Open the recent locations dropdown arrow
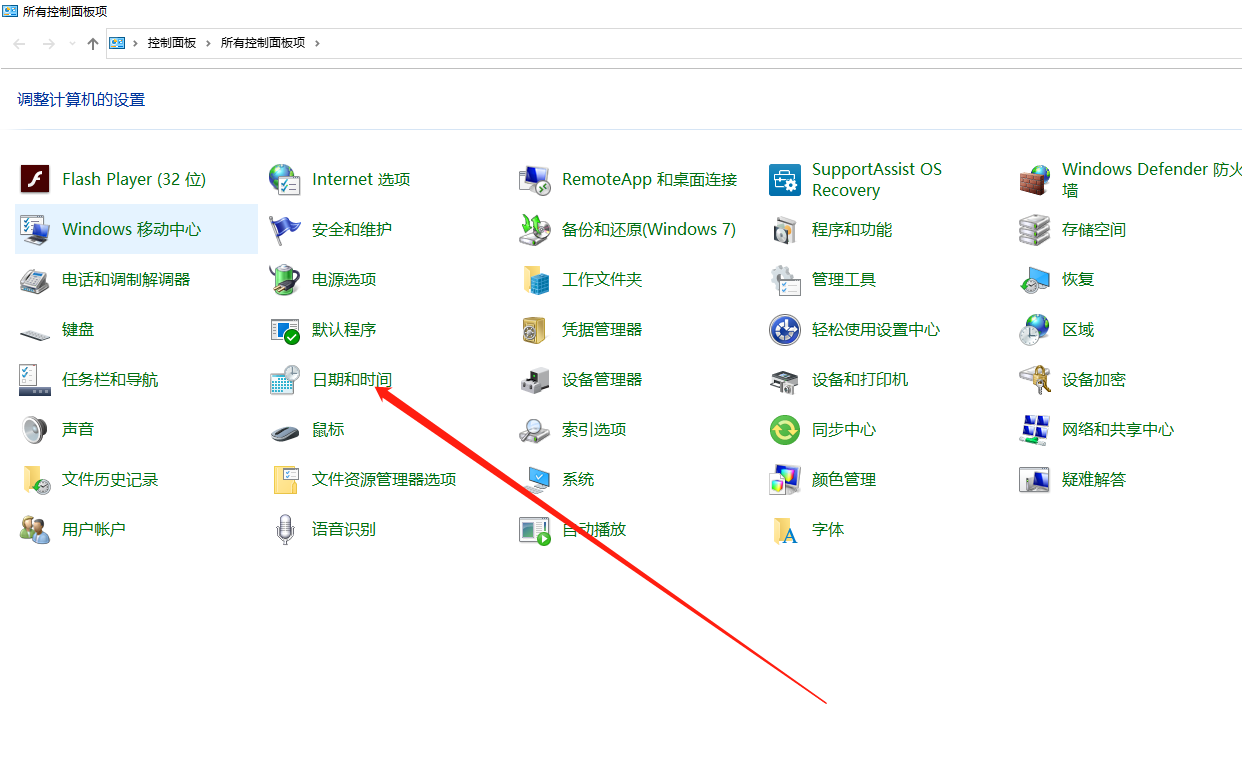Viewport: 1242px width, 771px height. click(x=72, y=44)
